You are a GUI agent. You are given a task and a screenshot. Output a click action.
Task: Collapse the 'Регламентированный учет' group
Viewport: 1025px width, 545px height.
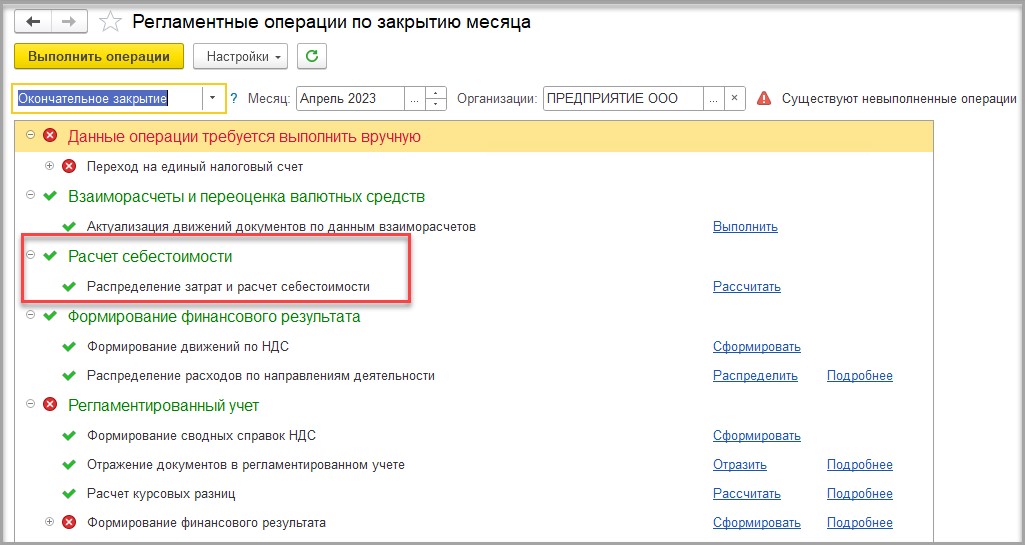point(30,404)
